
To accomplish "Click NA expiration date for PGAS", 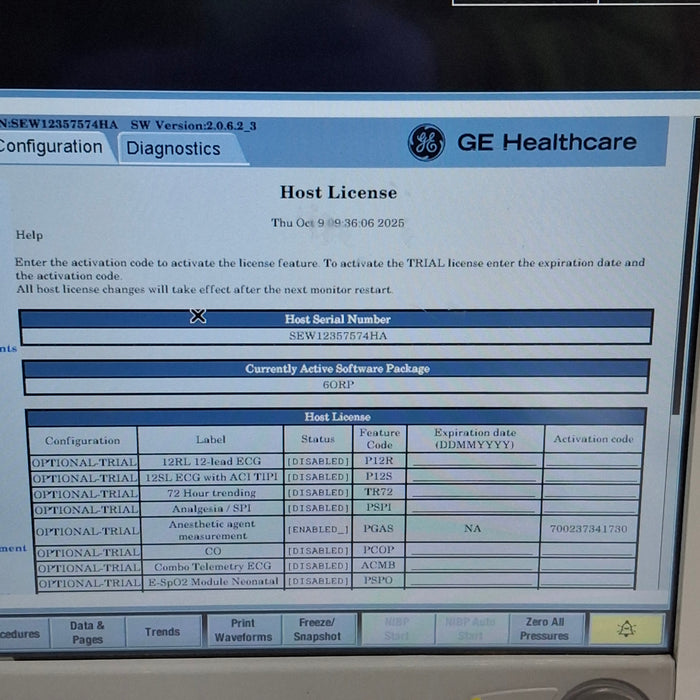I will click(472, 529).
